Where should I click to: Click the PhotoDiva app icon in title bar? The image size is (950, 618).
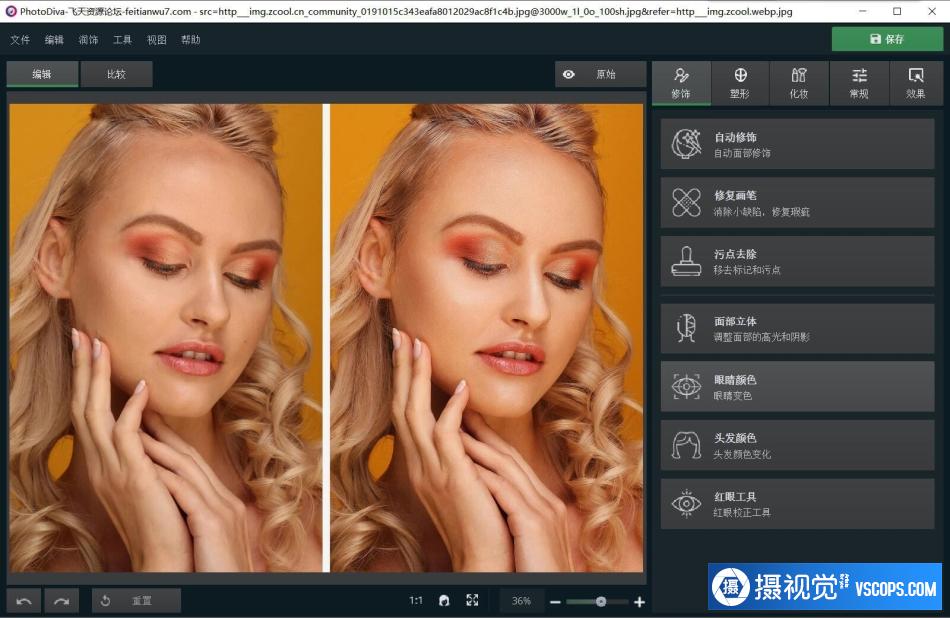[10, 11]
